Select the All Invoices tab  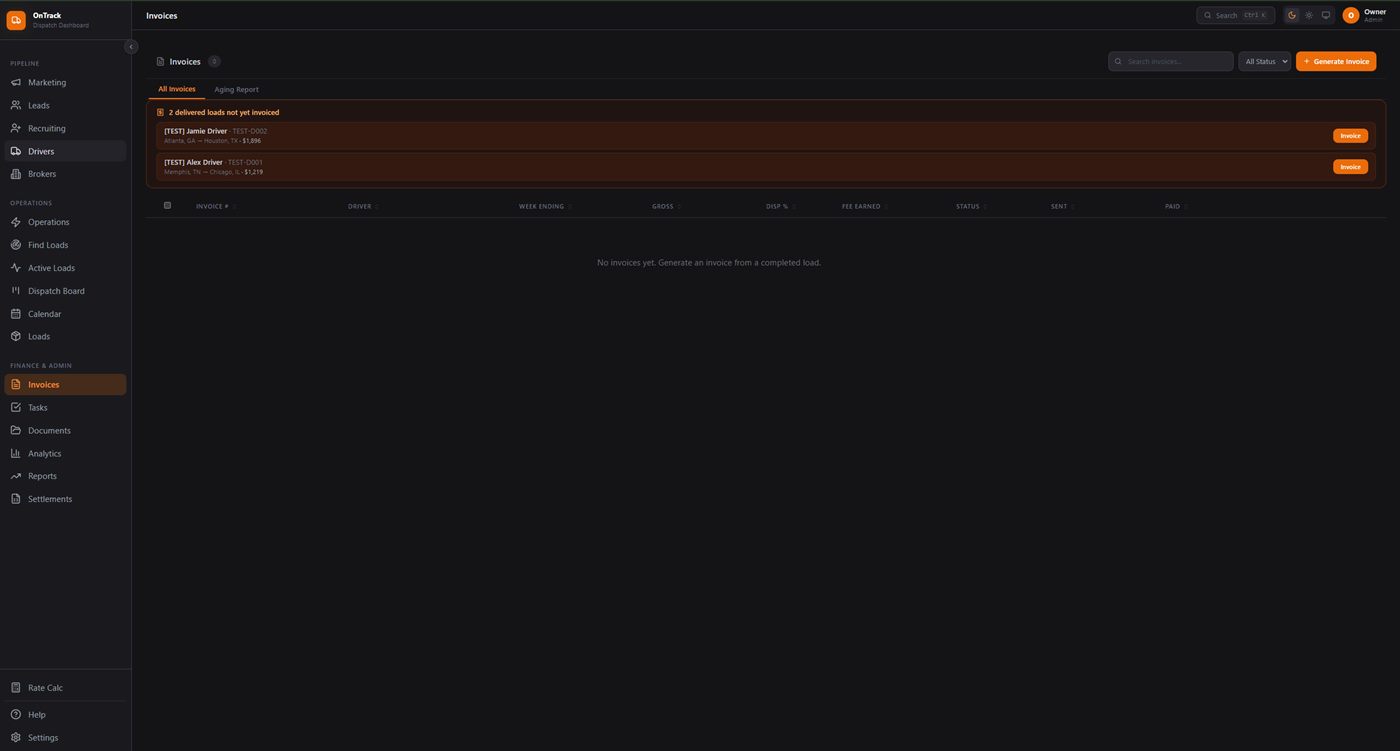[x=177, y=89]
